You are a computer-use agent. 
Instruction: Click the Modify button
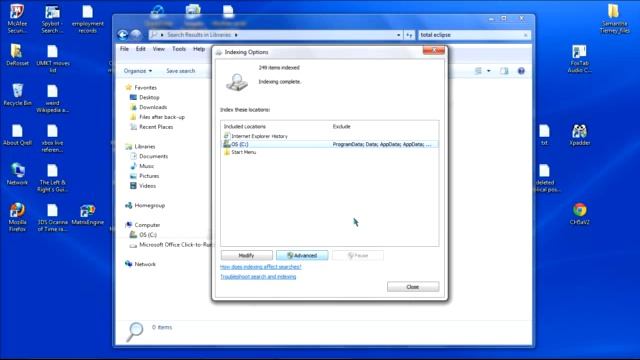247,256
